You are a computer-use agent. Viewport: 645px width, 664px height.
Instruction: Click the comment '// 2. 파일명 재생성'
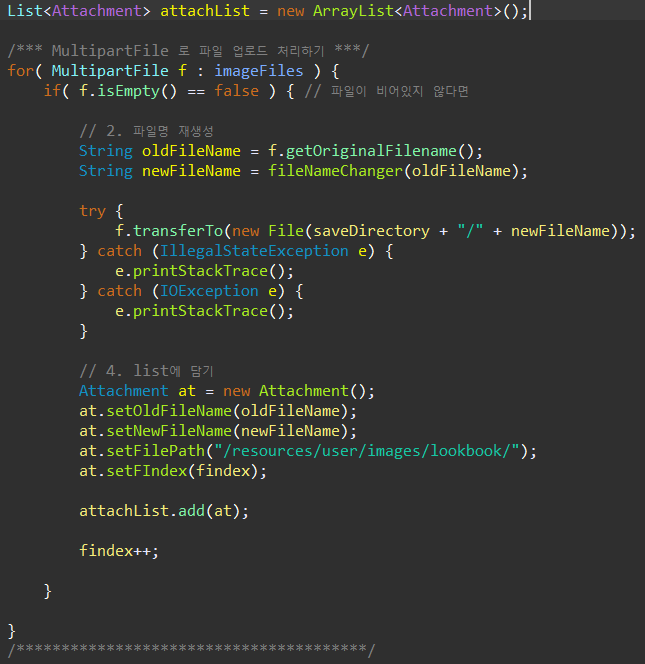(147, 131)
